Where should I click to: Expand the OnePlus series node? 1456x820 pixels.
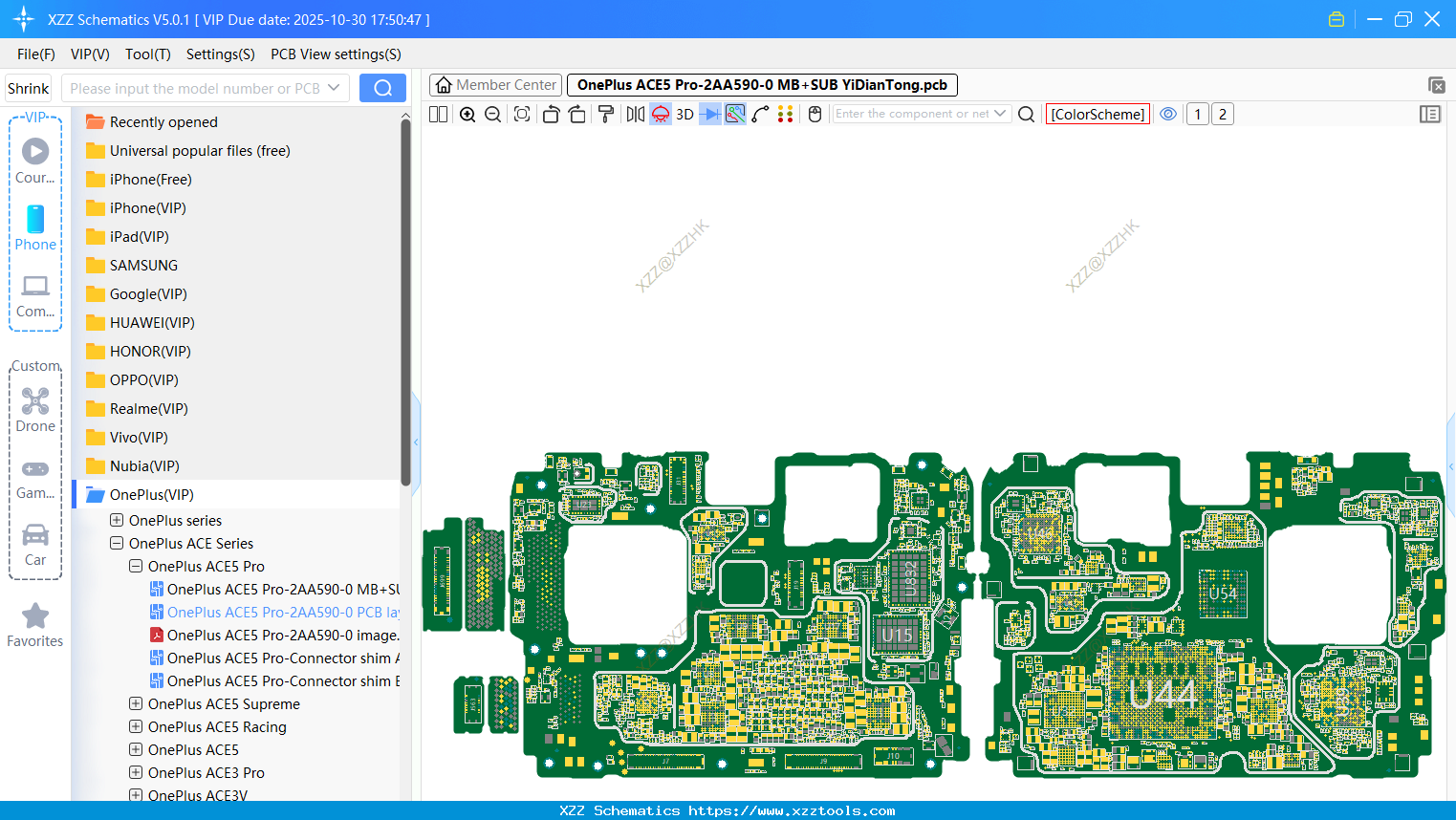(117, 520)
